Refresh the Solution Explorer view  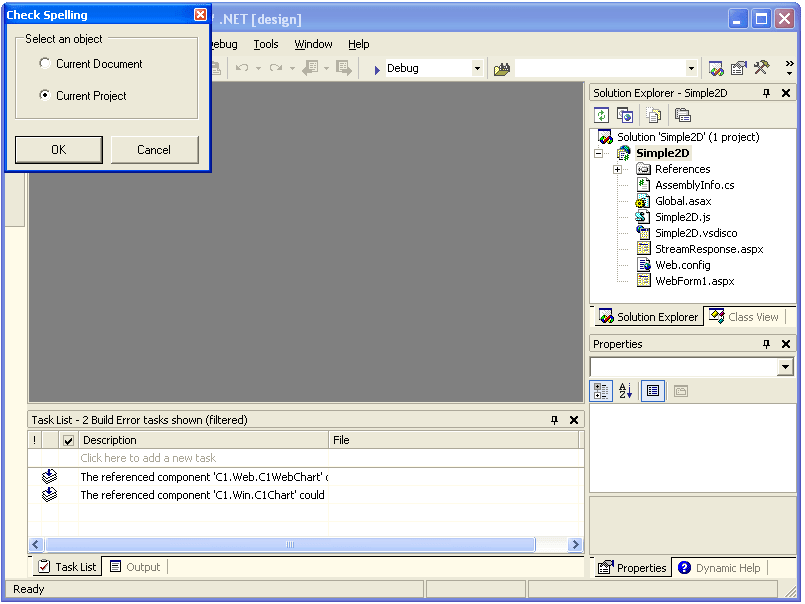(x=602, y=115)
